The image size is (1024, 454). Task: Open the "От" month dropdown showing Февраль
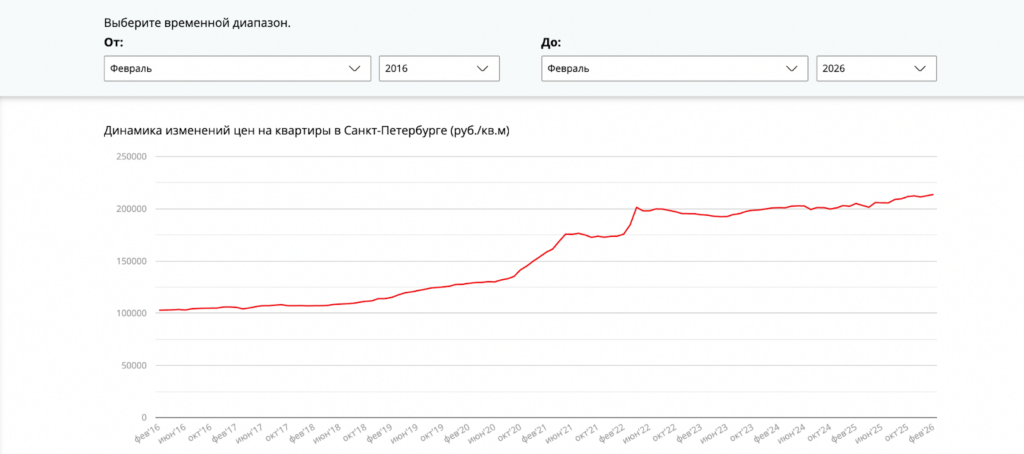pyautogui.click(x=235, y=69)
